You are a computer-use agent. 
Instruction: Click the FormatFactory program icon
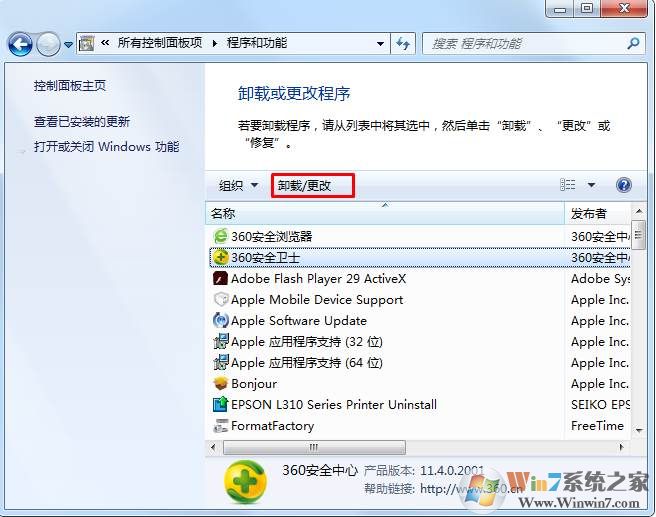click(220, 425)
